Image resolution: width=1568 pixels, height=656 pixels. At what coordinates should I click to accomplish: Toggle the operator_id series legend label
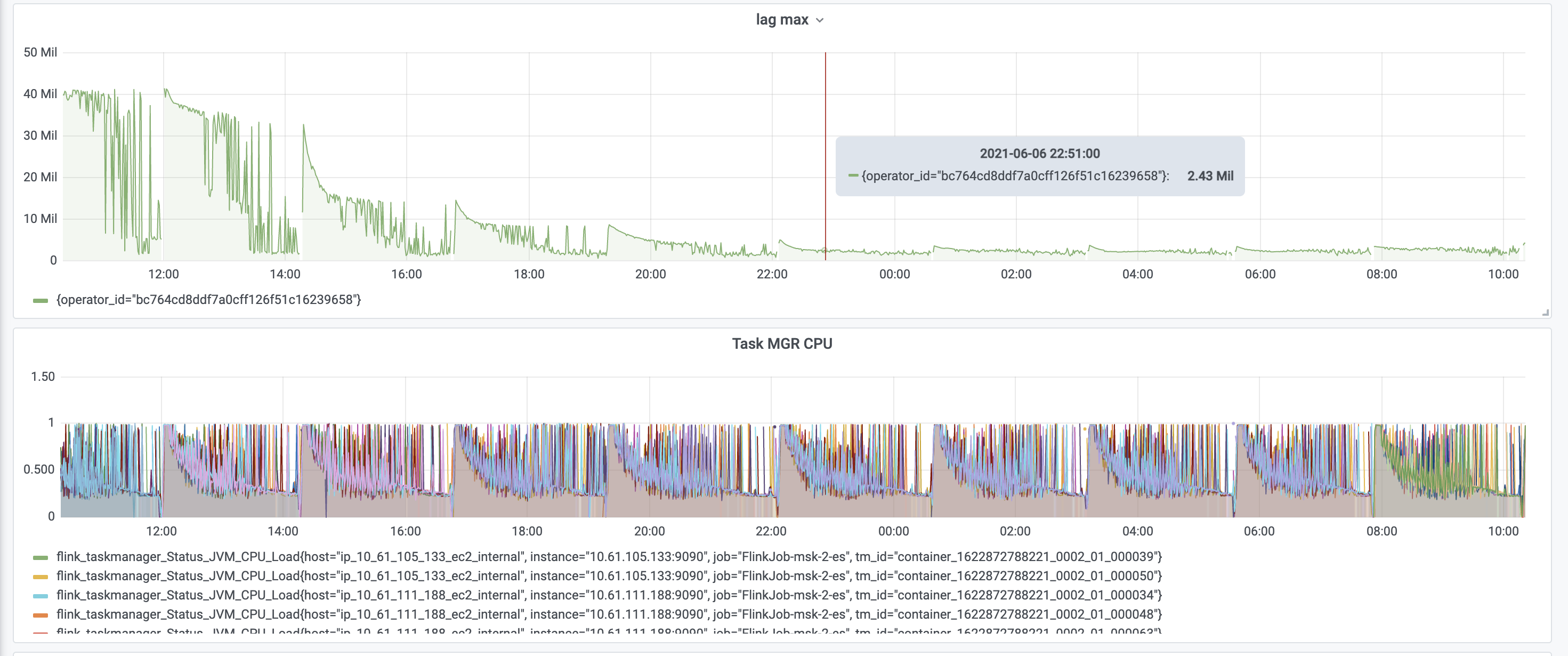[208, 300]
